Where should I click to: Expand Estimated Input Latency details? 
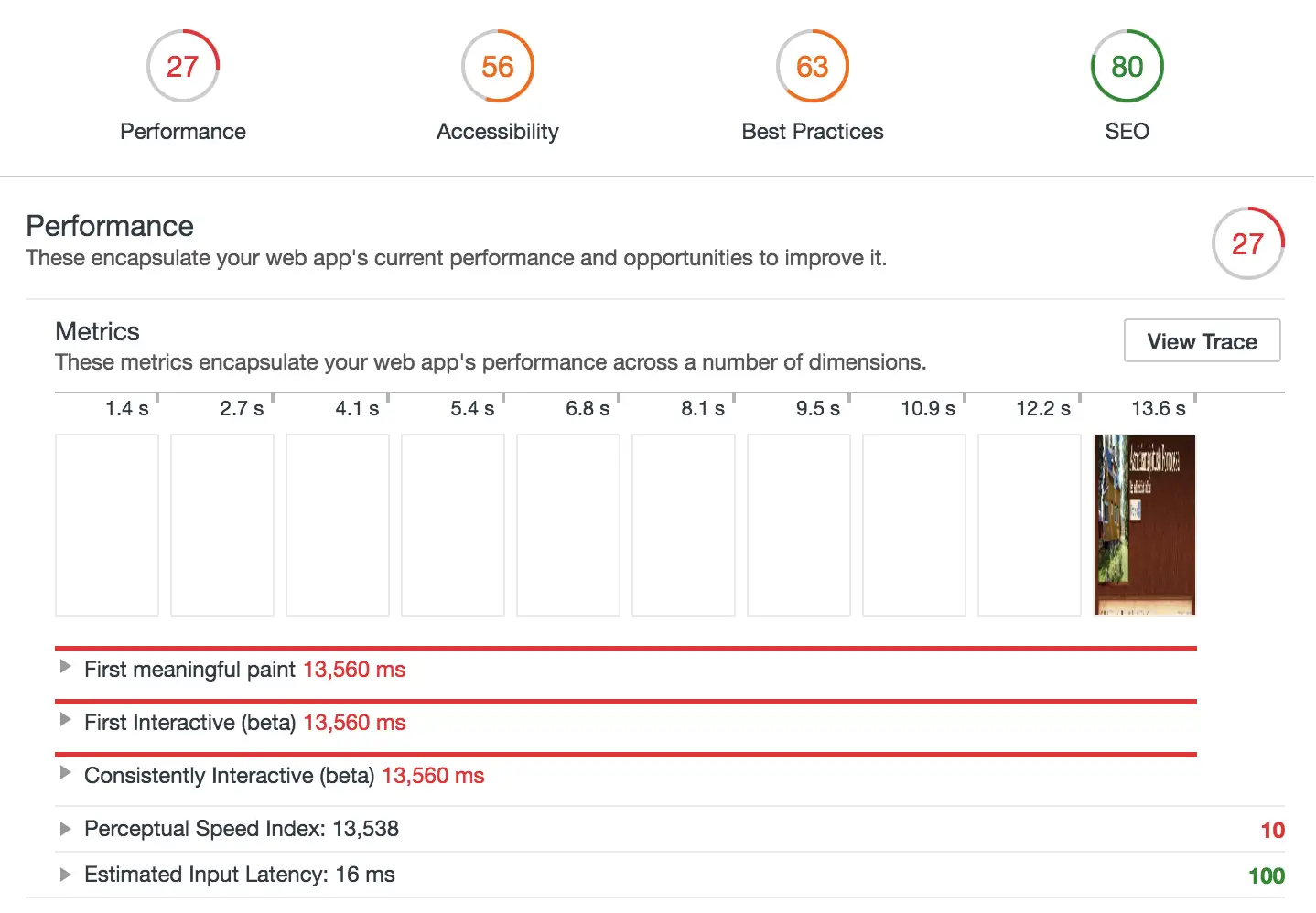coord(65,875)
